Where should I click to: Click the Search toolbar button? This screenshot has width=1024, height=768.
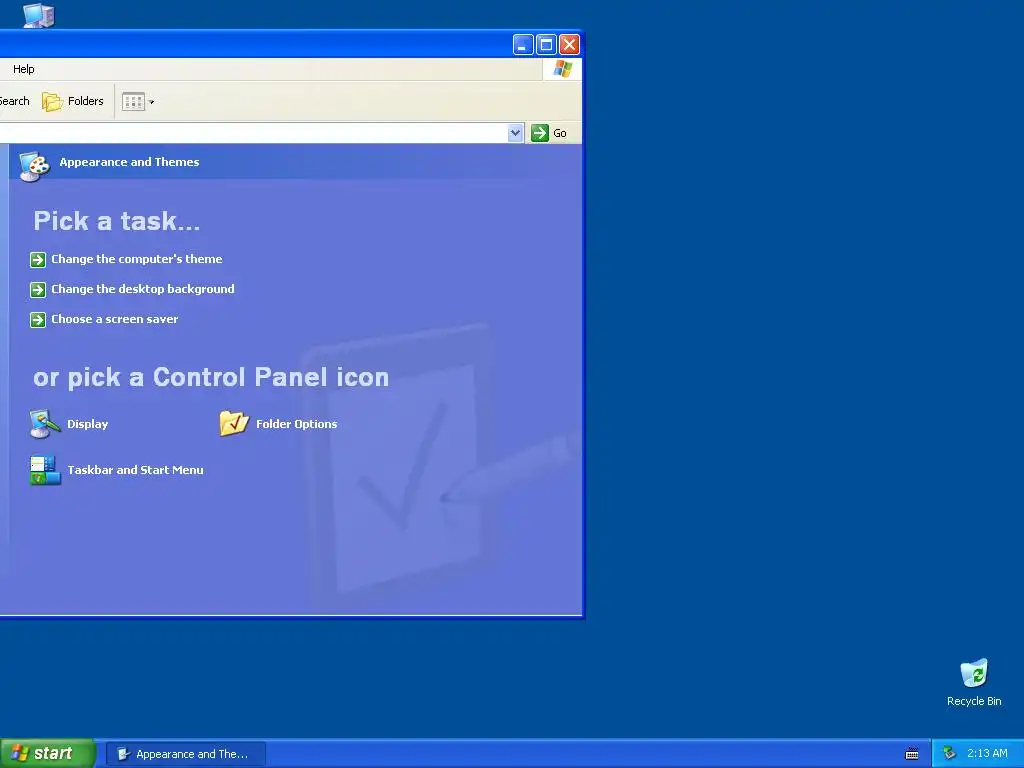tap(14, 101)
